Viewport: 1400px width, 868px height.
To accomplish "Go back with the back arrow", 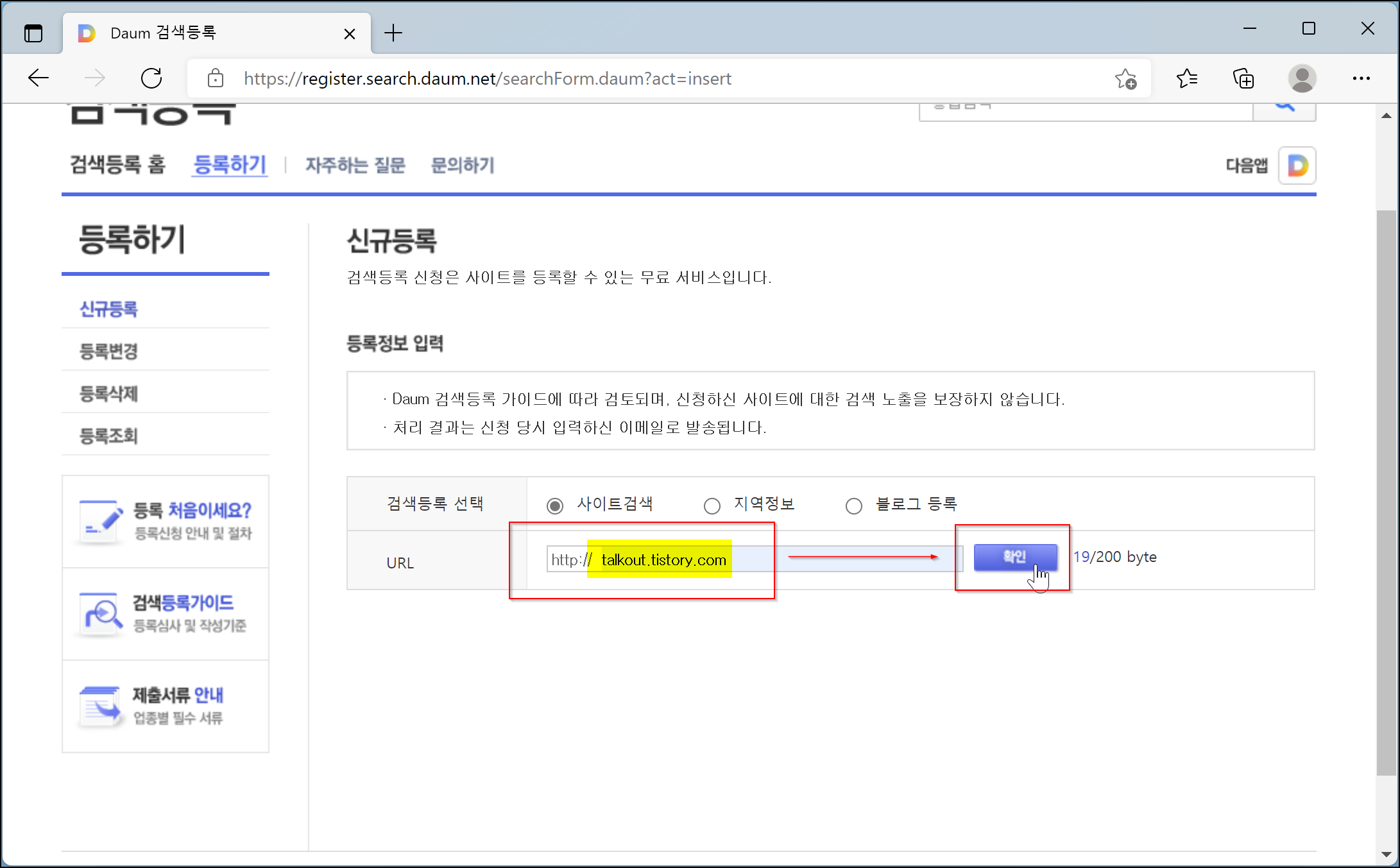I will [x=38, y=78].
